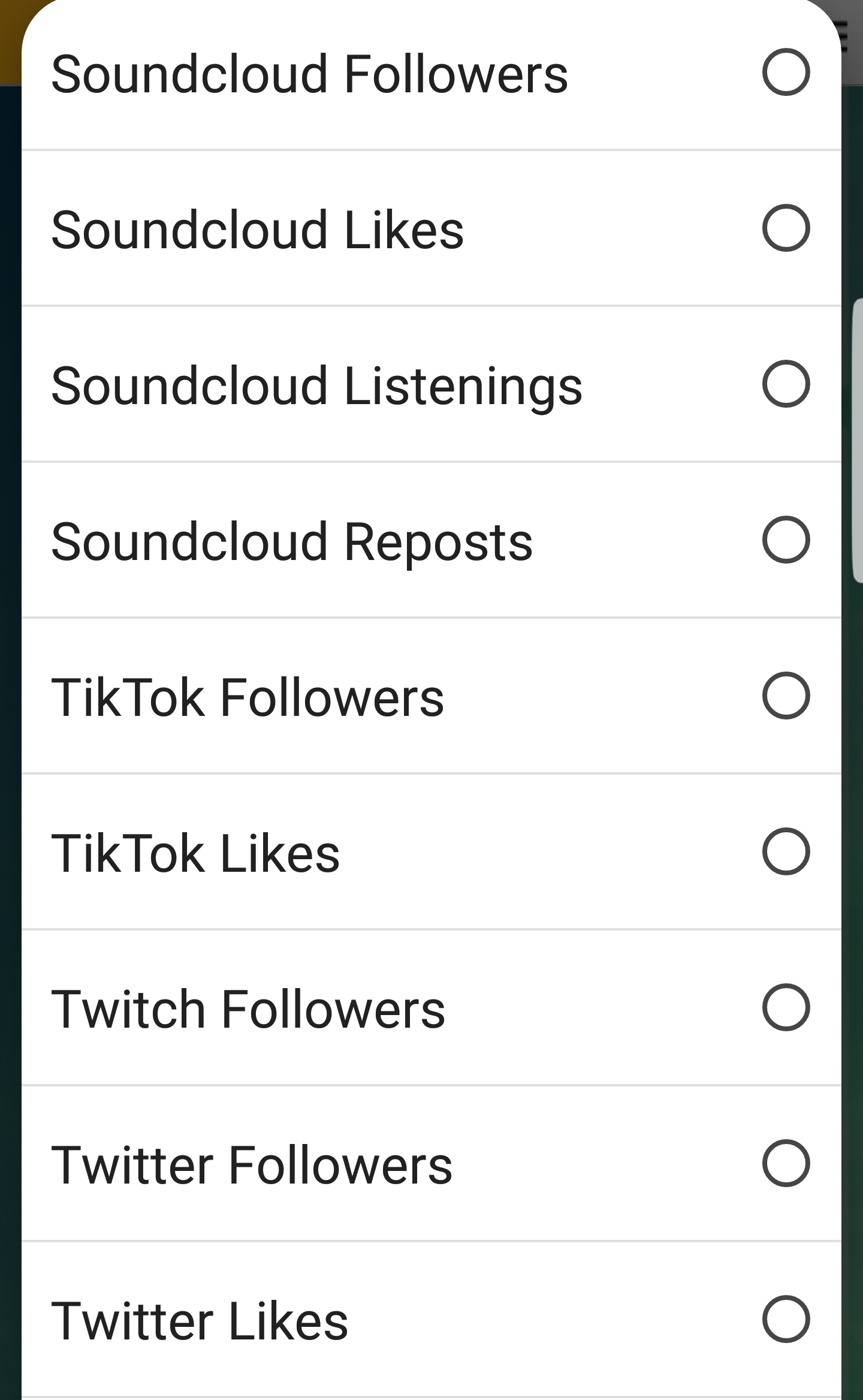Tap the Twitter Likes label
The image size is (863, 1400).
[200, 1321]
